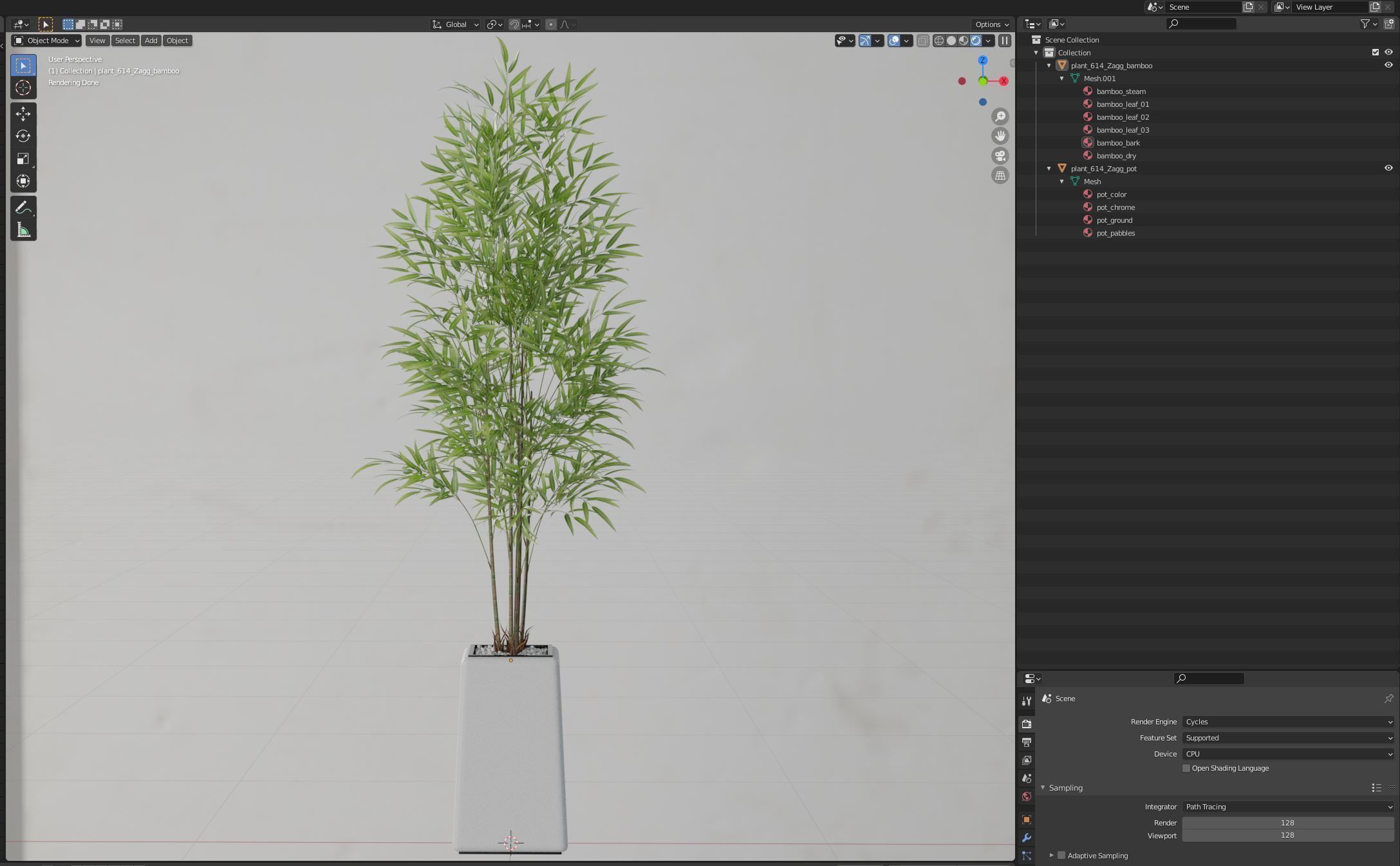Hide the plant_614_Zagg_pot object

coord(1388,168)
